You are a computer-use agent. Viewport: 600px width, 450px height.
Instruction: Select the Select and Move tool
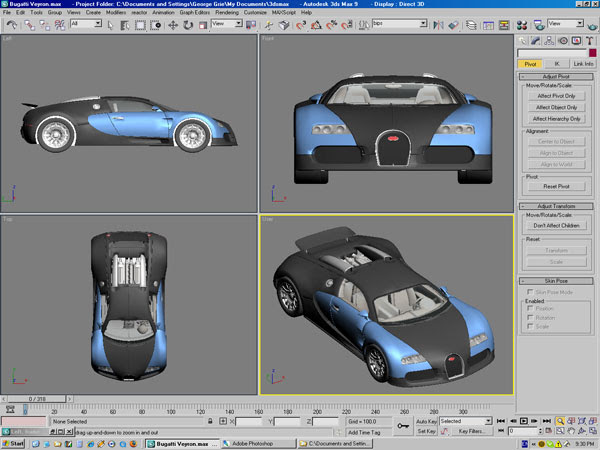click(x=173, y=23)
